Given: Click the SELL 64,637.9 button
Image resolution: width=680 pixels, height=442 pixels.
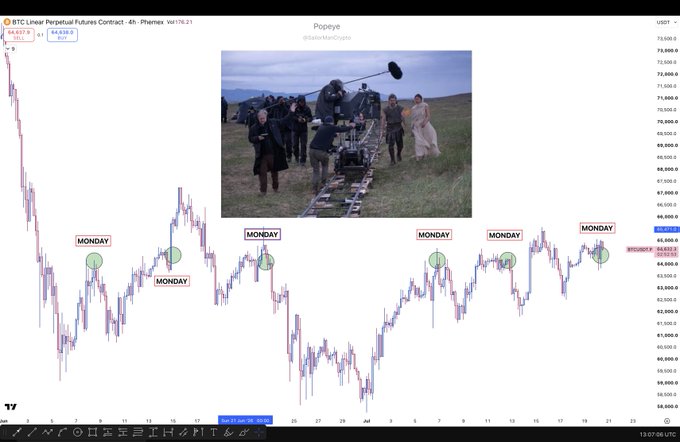Looking at the screenshot, I should coord(19,35).
